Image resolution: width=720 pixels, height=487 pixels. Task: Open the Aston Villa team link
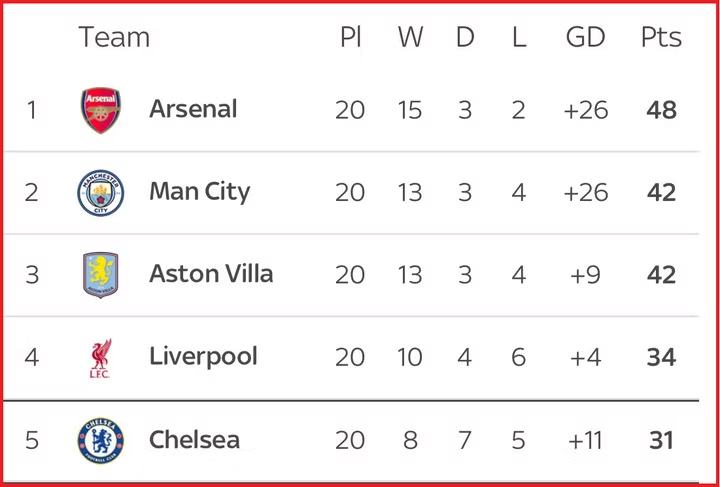point(211,274)
